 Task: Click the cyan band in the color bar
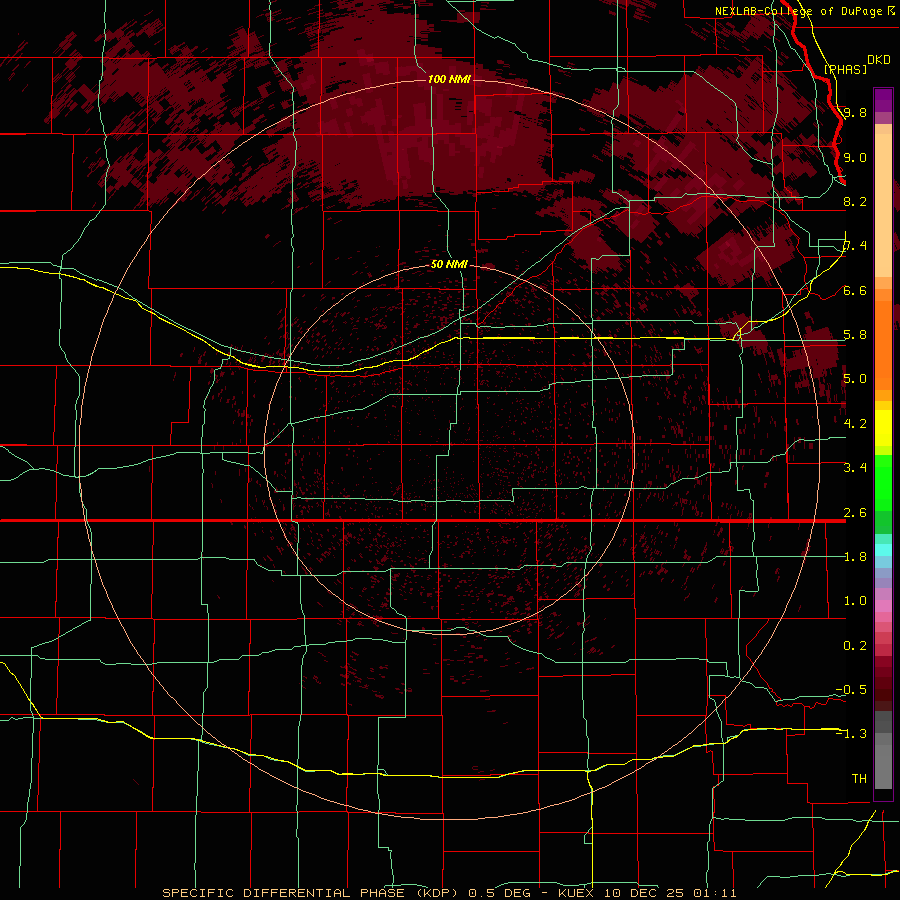coord(883,550)
